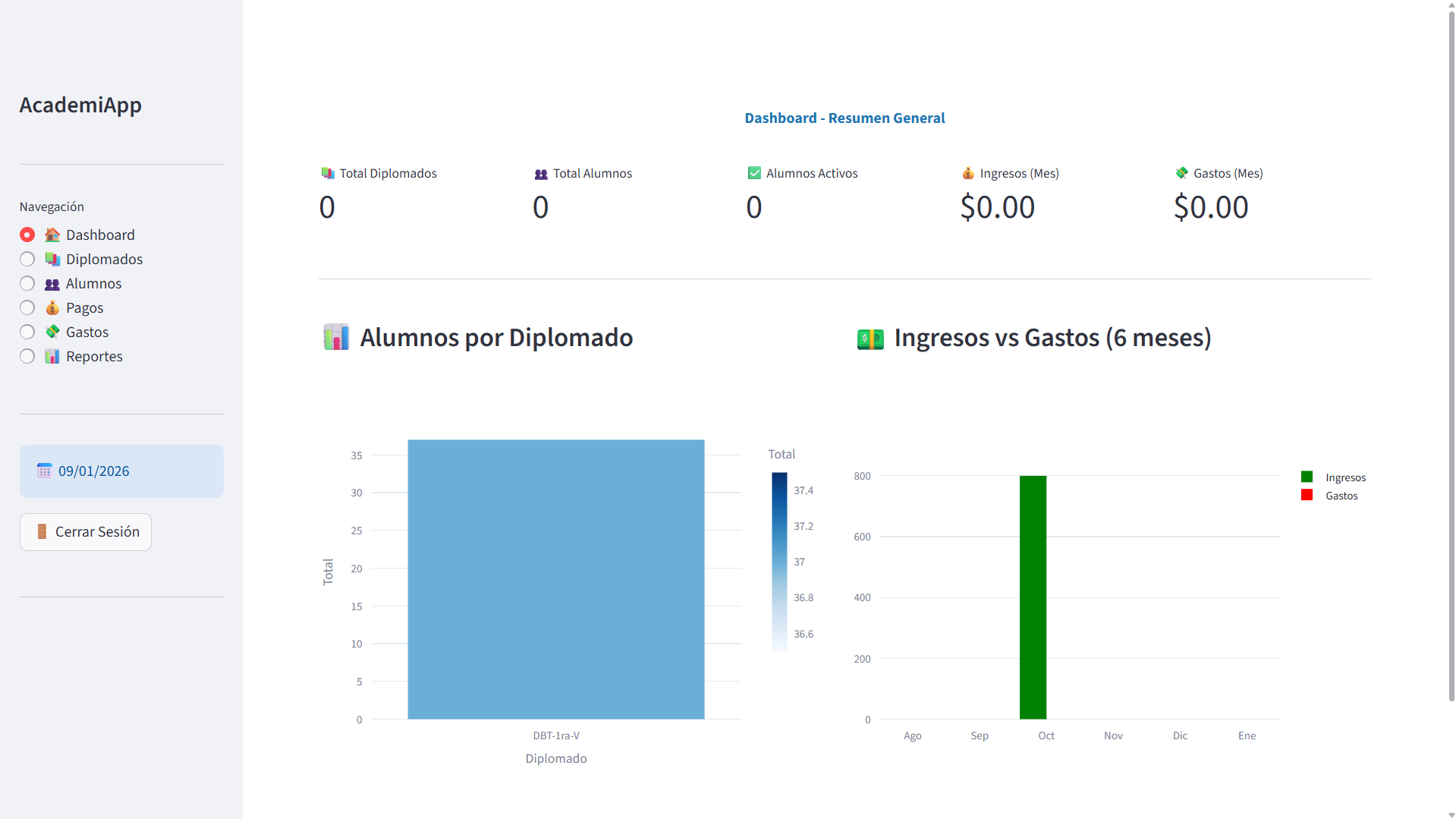The image size is (1456, 819).
Task: Open Alumnos using the people icon
Action: tap(52, 283)
